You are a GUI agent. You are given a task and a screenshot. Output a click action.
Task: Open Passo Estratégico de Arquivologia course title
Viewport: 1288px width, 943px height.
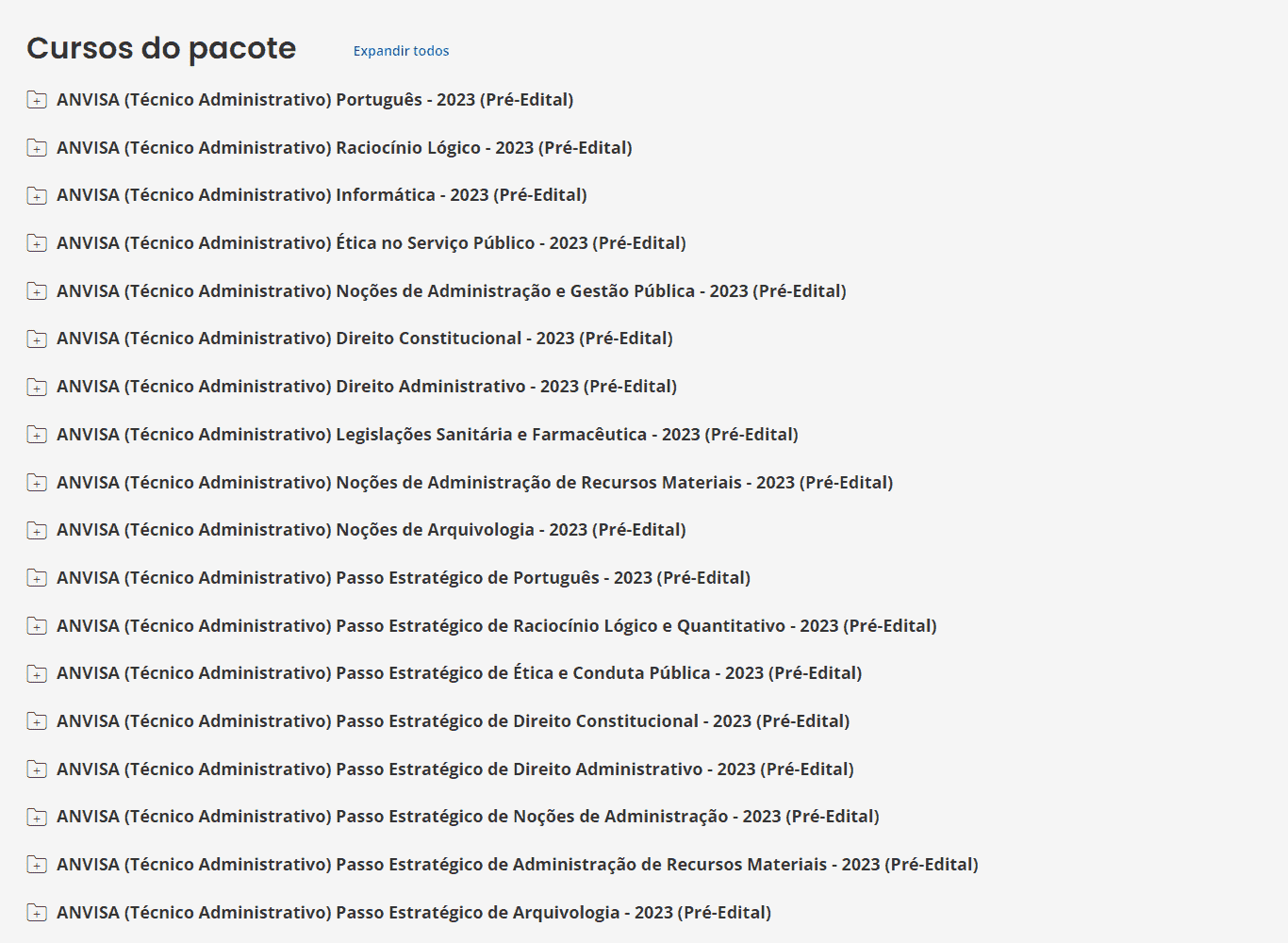(x=414, y=913)
